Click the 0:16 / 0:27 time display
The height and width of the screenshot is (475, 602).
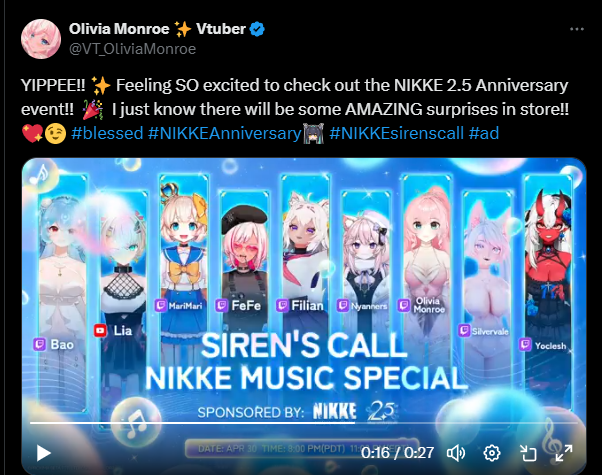[397, 453]
